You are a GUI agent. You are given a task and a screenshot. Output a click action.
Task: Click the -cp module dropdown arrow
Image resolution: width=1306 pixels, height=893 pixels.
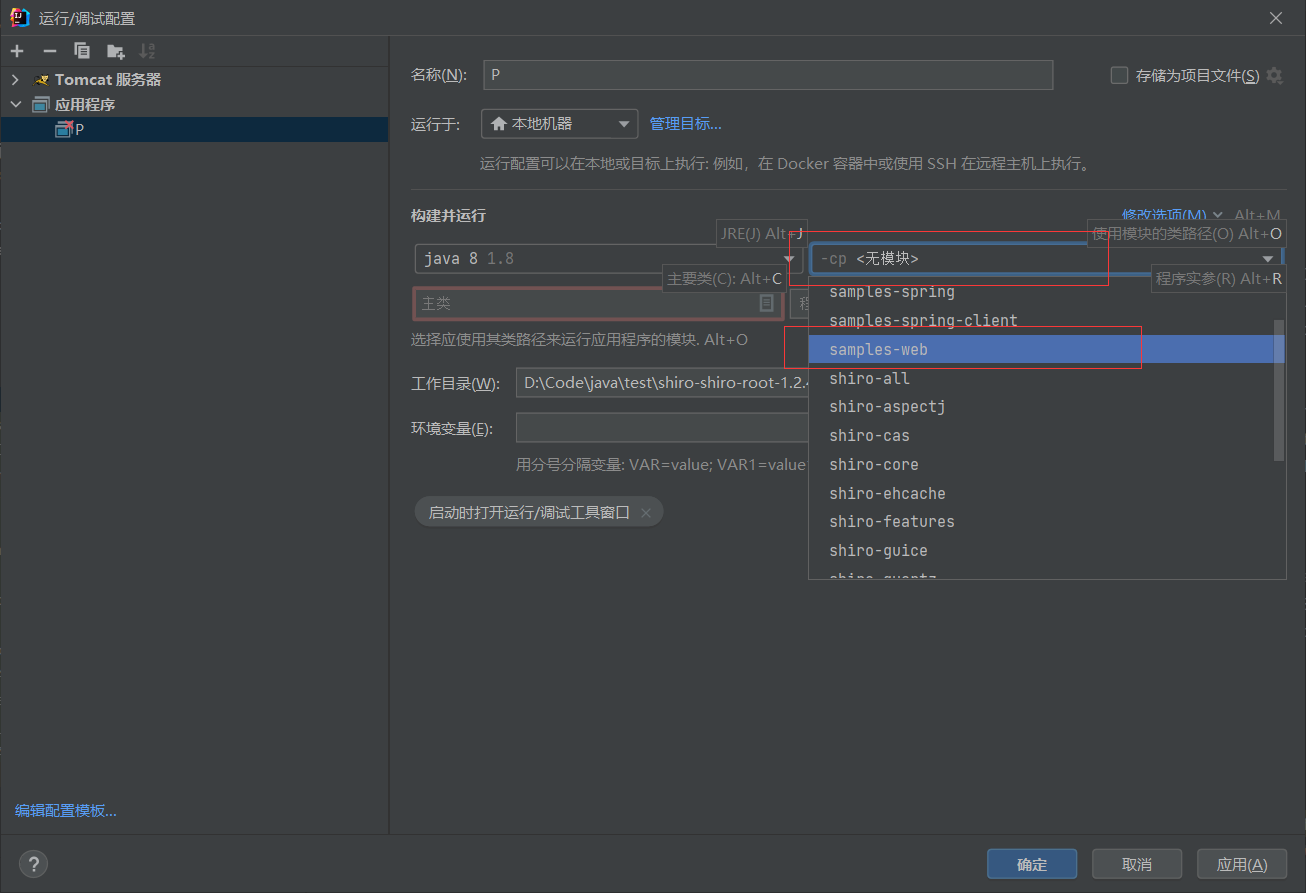tap(1268, 259)
